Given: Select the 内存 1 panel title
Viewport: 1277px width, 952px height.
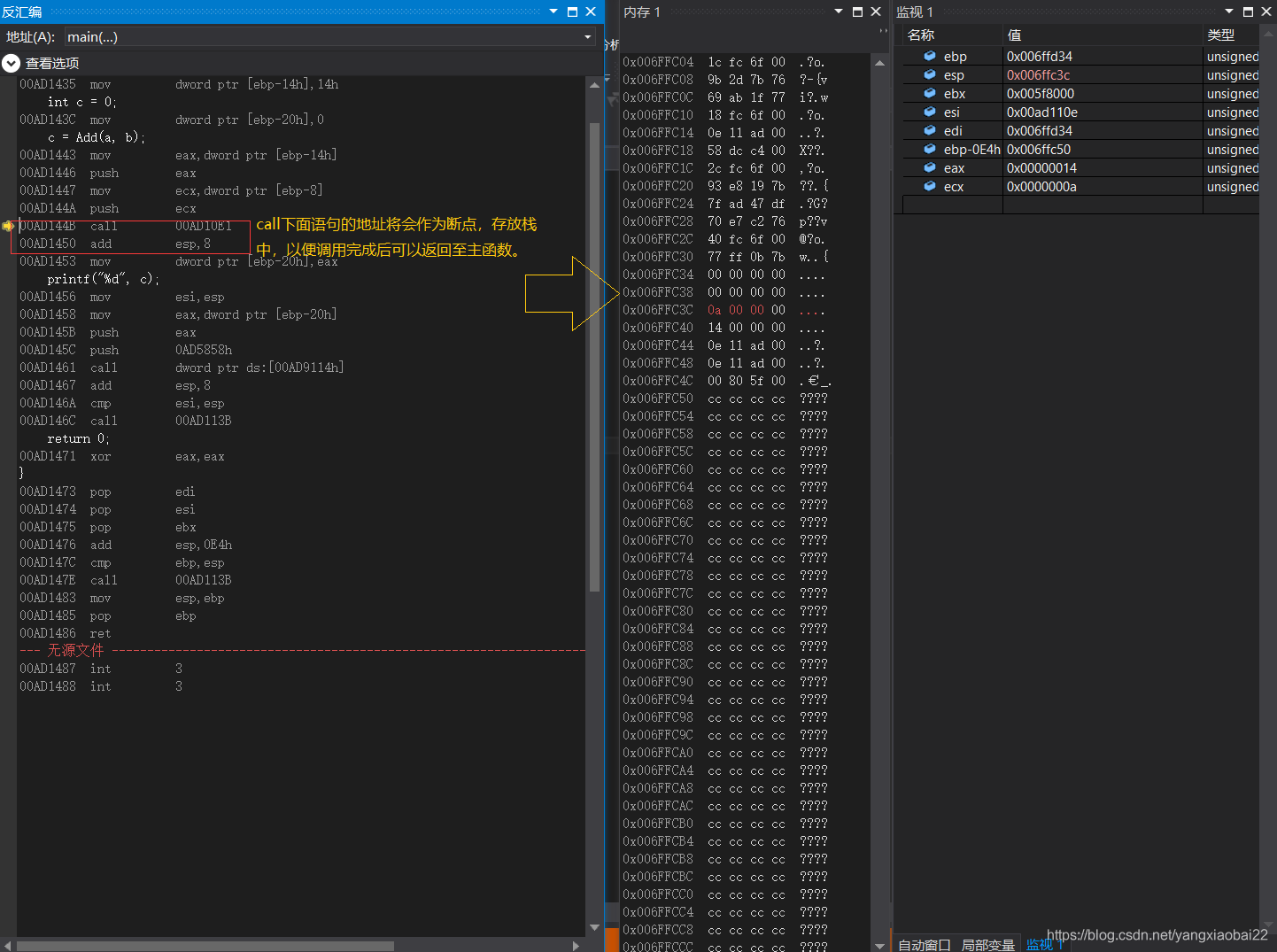Looking at the screenshot, I should tap(642, 12).
